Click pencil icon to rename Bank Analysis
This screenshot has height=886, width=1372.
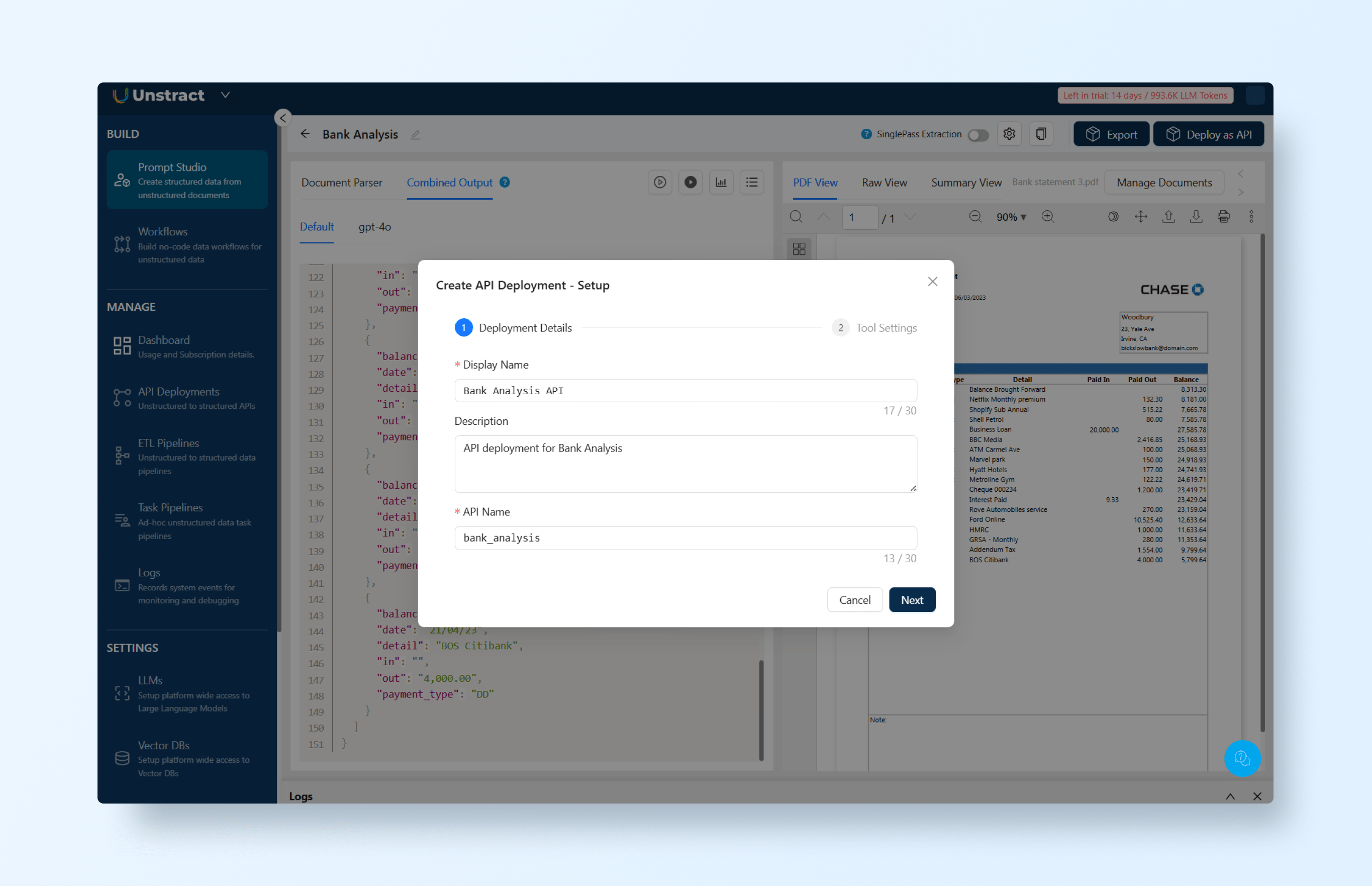pyautogui.click(x=415, y=135)
